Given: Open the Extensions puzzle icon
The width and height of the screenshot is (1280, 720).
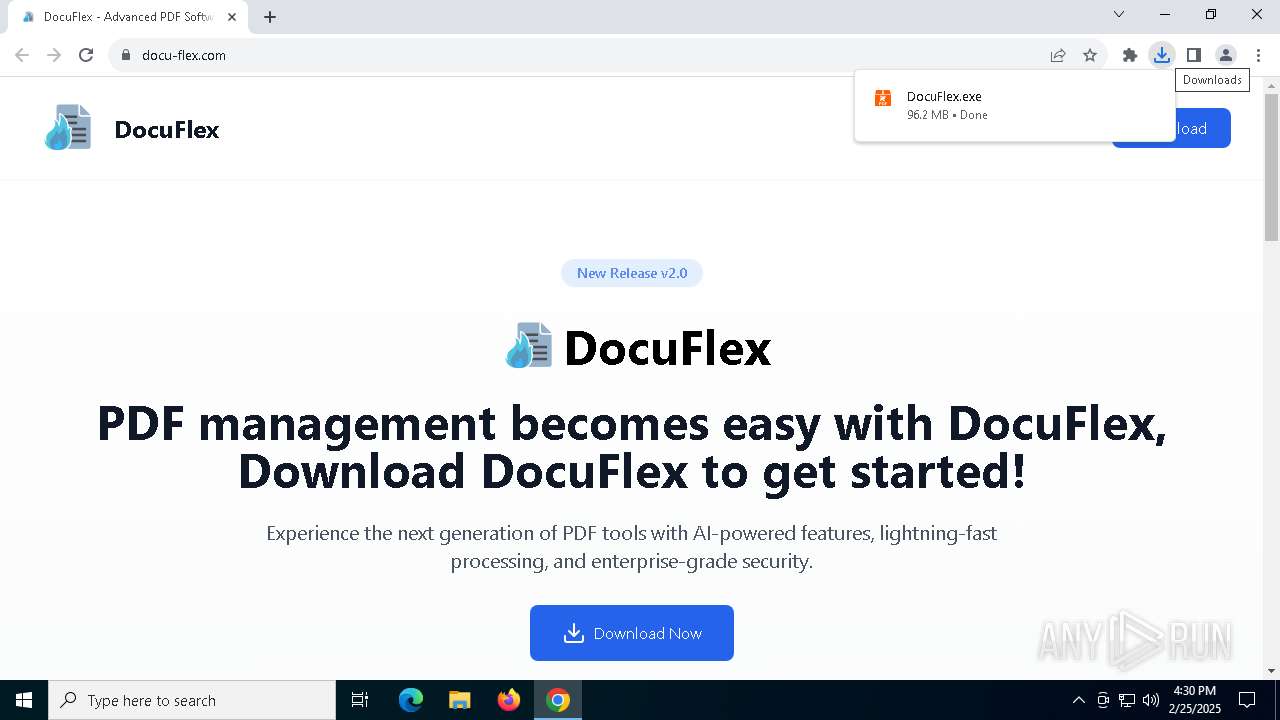Looking at the screenshot, I should (x=1130, y=55).
